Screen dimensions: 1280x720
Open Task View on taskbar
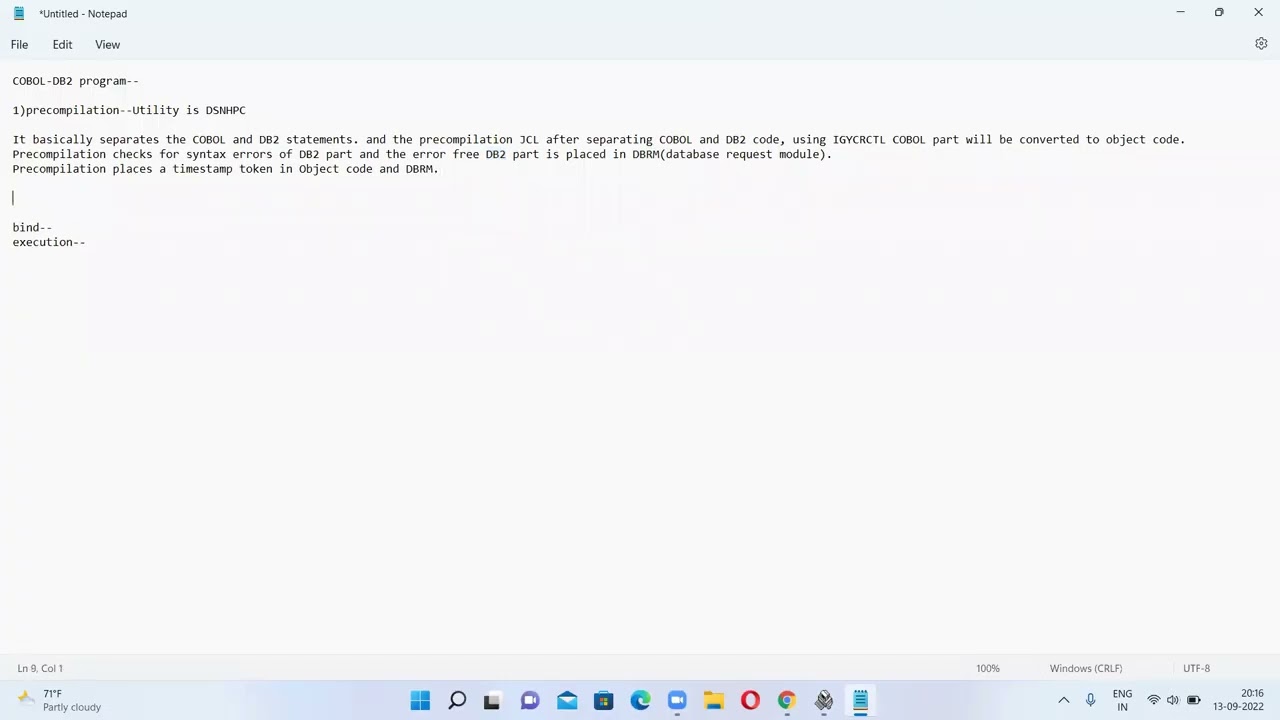[492, 700]
